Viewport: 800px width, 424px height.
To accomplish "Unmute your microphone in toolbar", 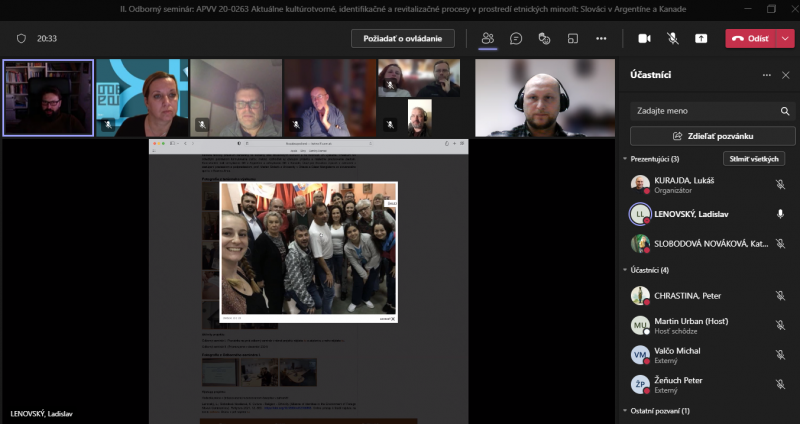I will point(673,38).
